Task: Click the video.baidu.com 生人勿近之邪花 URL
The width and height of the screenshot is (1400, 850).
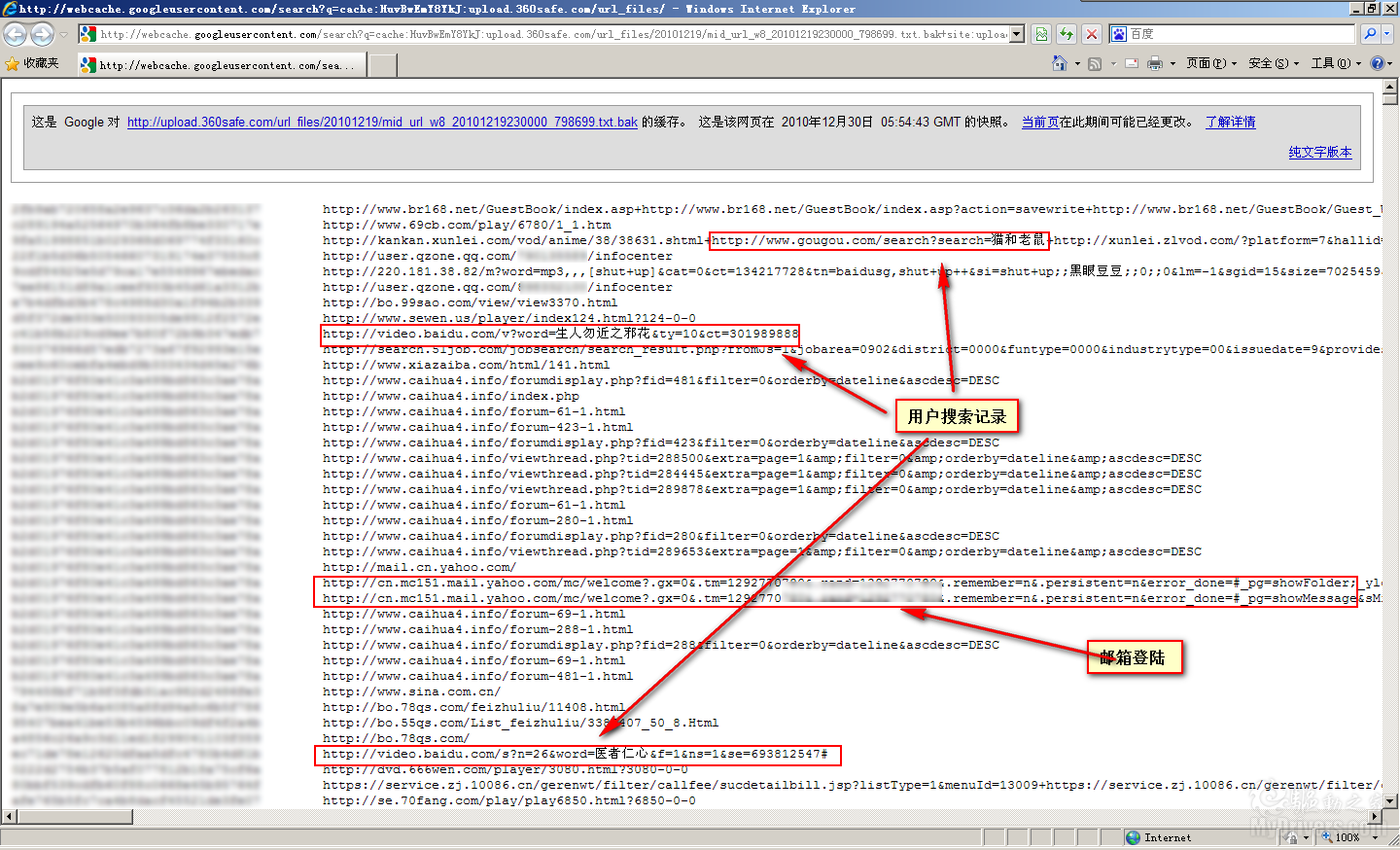Action: pos(560,334)
